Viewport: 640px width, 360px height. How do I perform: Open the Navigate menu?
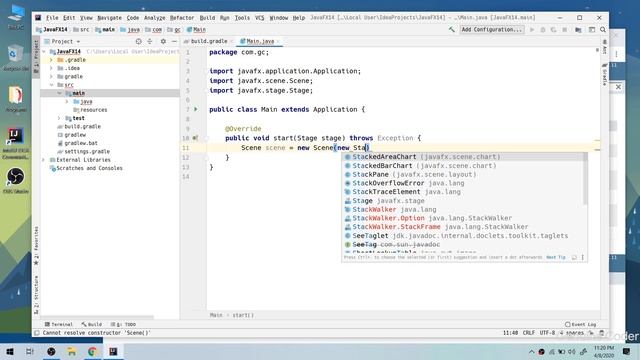click(109, 18)
